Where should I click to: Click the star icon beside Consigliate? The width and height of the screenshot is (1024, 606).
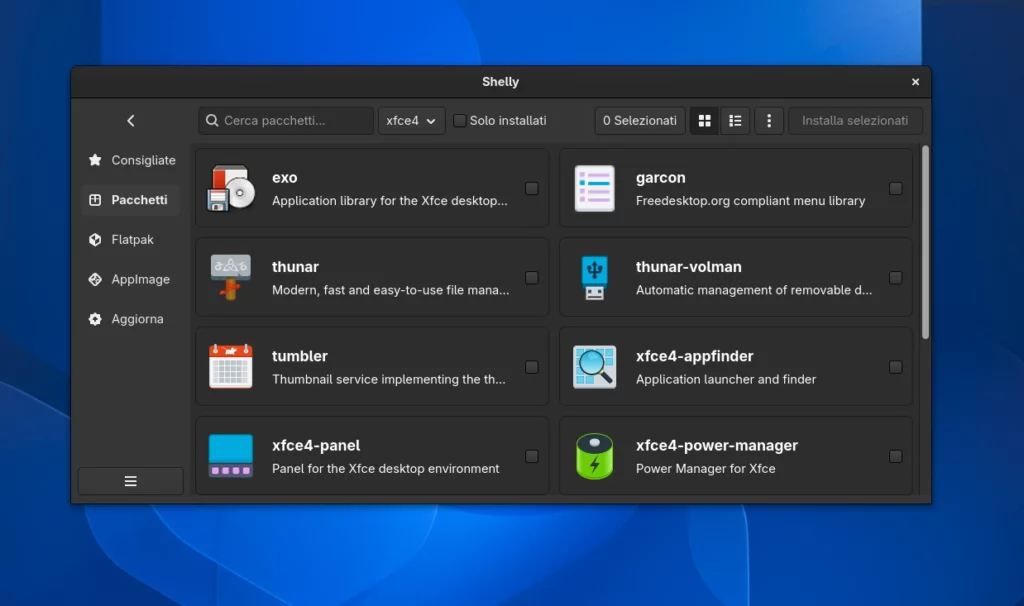(x=95, y=160)
